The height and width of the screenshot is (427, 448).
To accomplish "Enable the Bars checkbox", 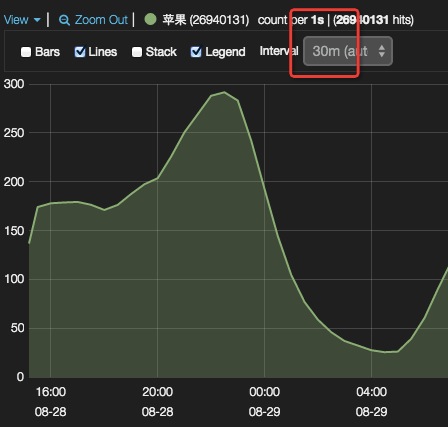I will [x=26, y=52].
